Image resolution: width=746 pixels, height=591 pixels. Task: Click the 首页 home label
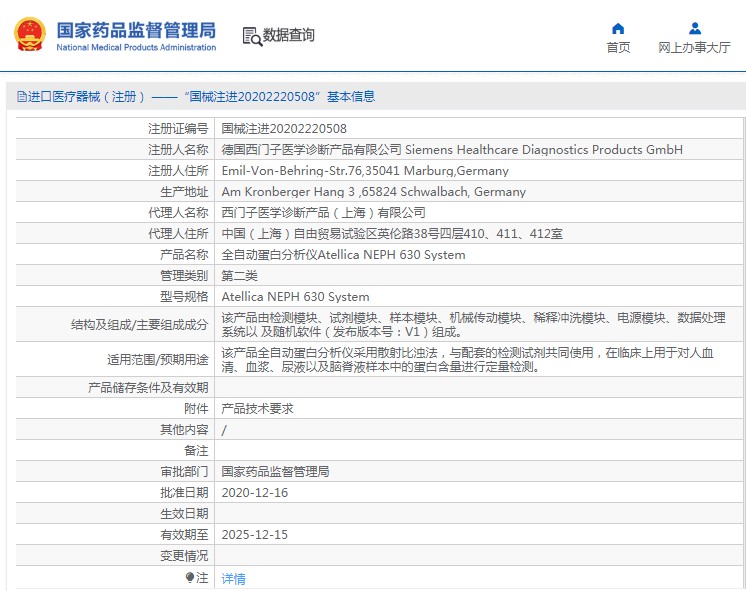[x=618, y=48]
